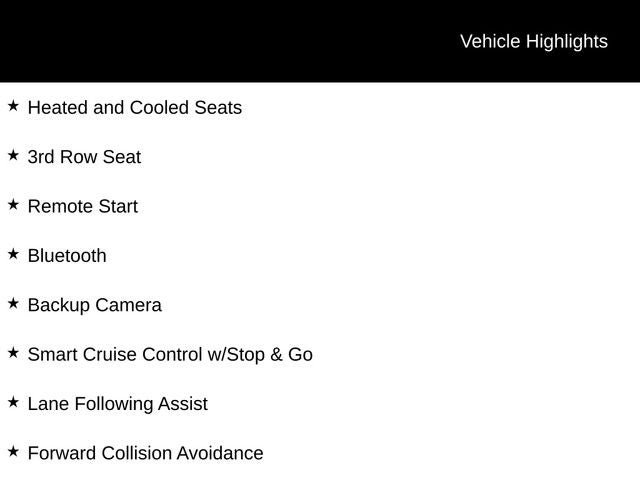The image size is (640, 480).
Task: Click the star next to 3rd Row Seat
Action: click(x=13, y=156)
